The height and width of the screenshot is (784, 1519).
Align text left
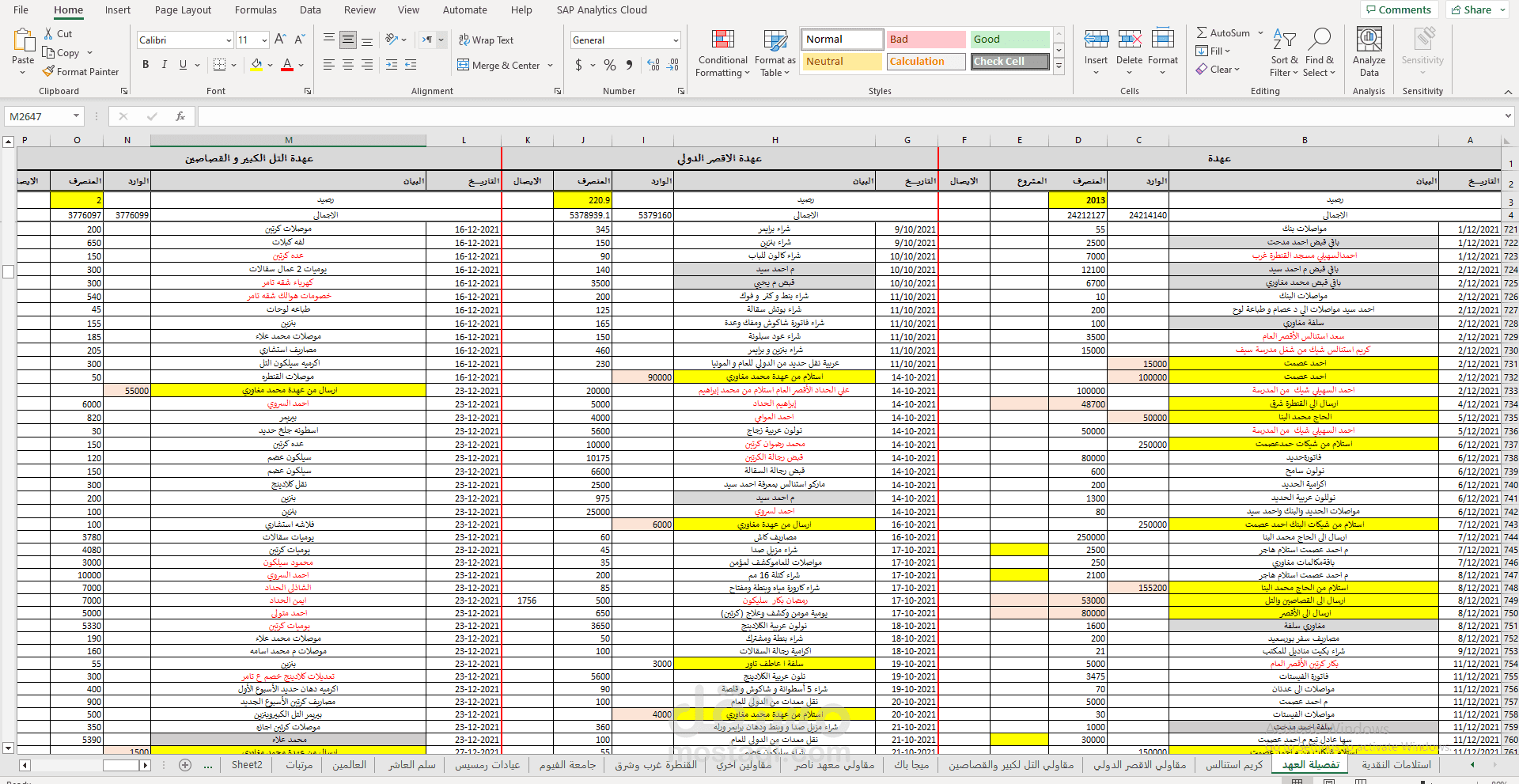click(x=329, y=65)
